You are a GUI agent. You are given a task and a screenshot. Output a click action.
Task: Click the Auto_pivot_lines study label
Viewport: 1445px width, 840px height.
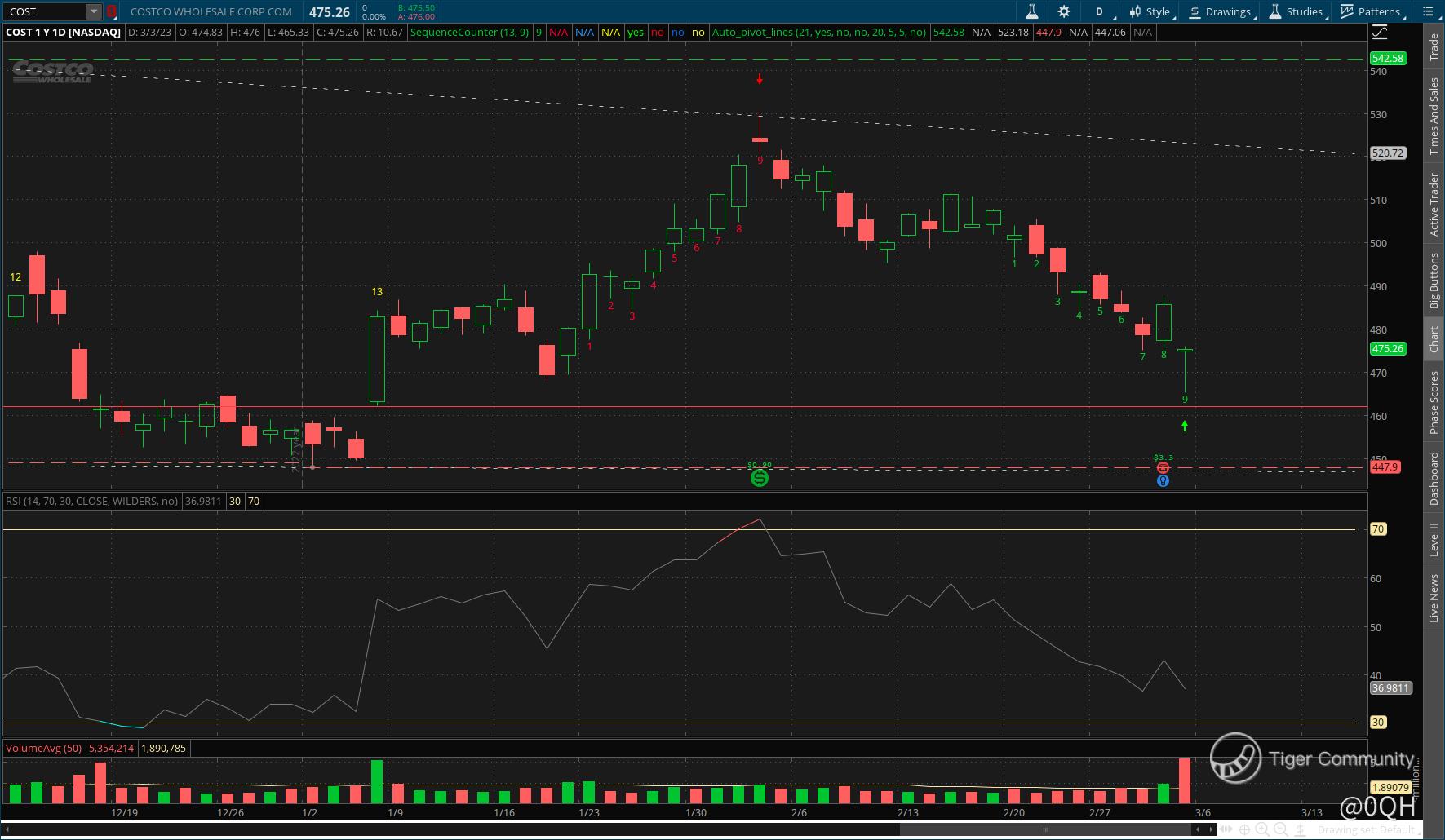pos(818,33)
